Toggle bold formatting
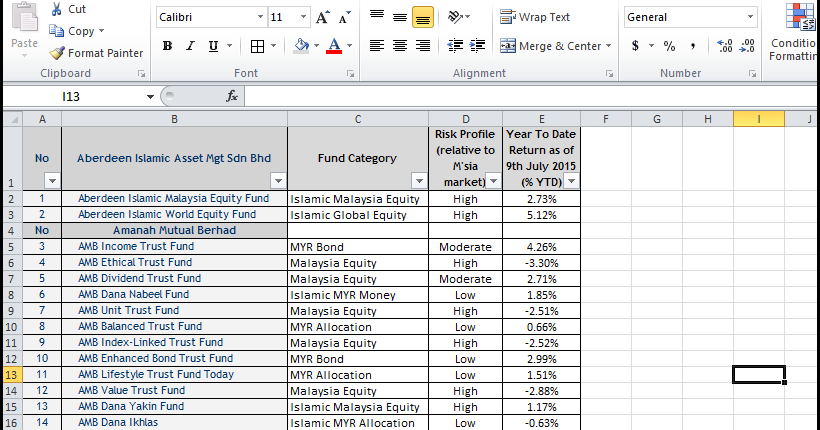The width and height of the screenshot is (820, 430). (167, 46)
